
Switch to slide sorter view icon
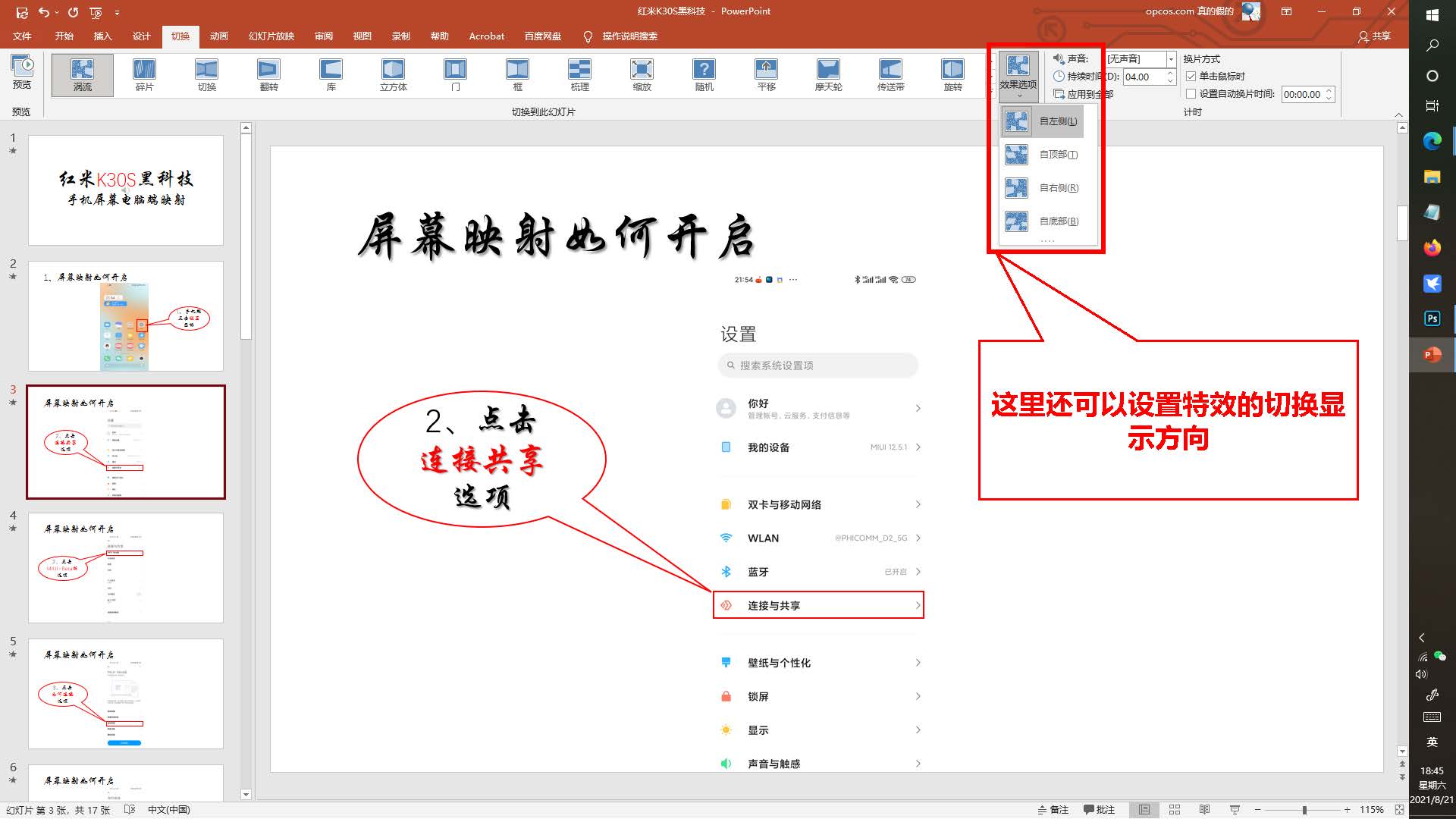pyautogui.click(x=1175, y=810)
